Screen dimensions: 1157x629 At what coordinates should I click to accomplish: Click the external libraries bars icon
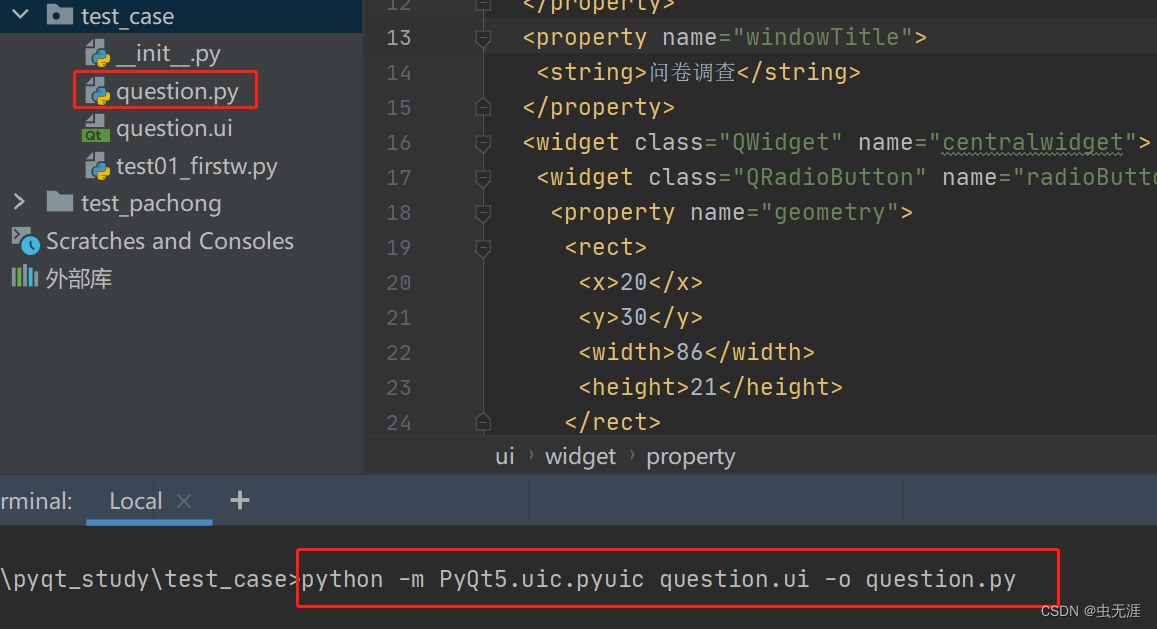coord(24,277)
